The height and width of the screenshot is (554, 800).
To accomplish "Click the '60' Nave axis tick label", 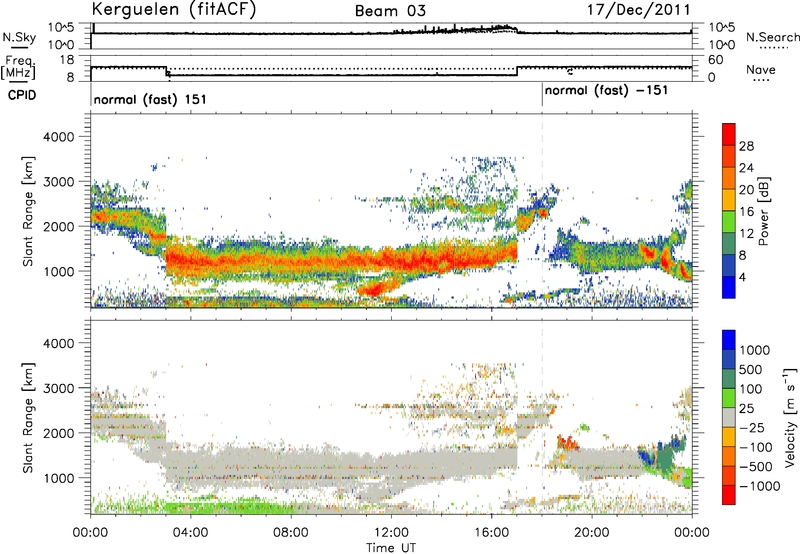I will pyautogui.click(x=715, y=60).
